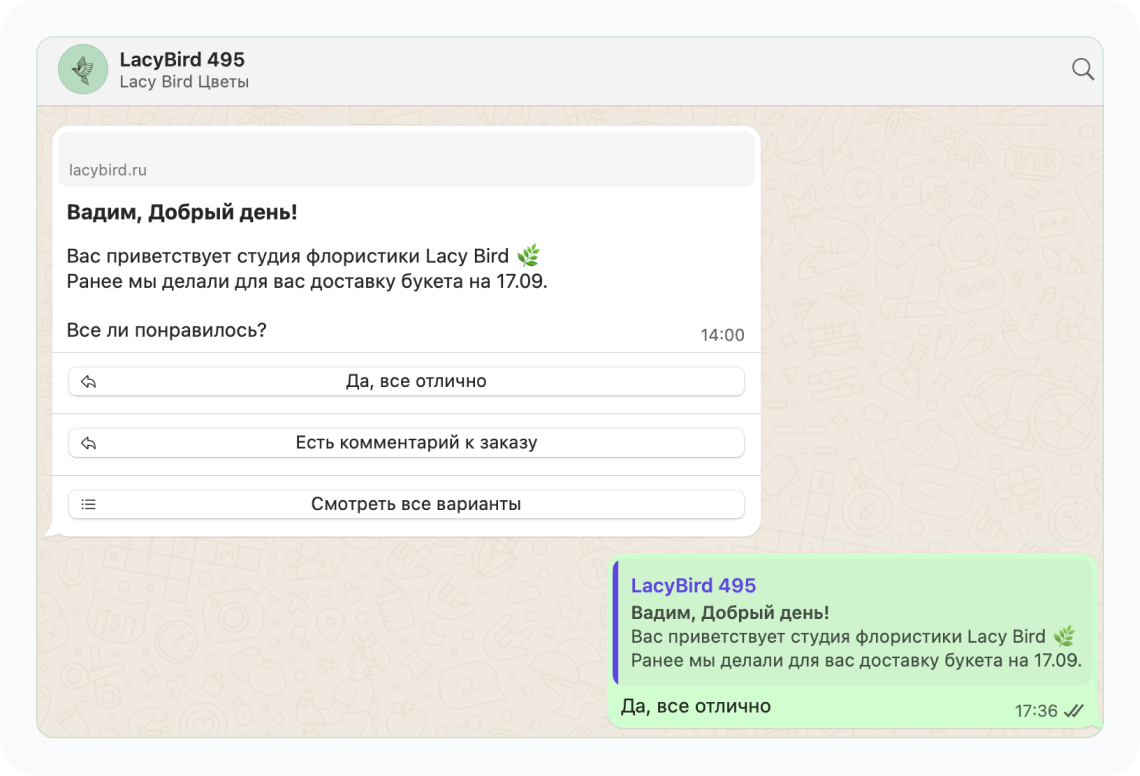Open "Смотреть все варианты" options list

click(x=406, y=504)
